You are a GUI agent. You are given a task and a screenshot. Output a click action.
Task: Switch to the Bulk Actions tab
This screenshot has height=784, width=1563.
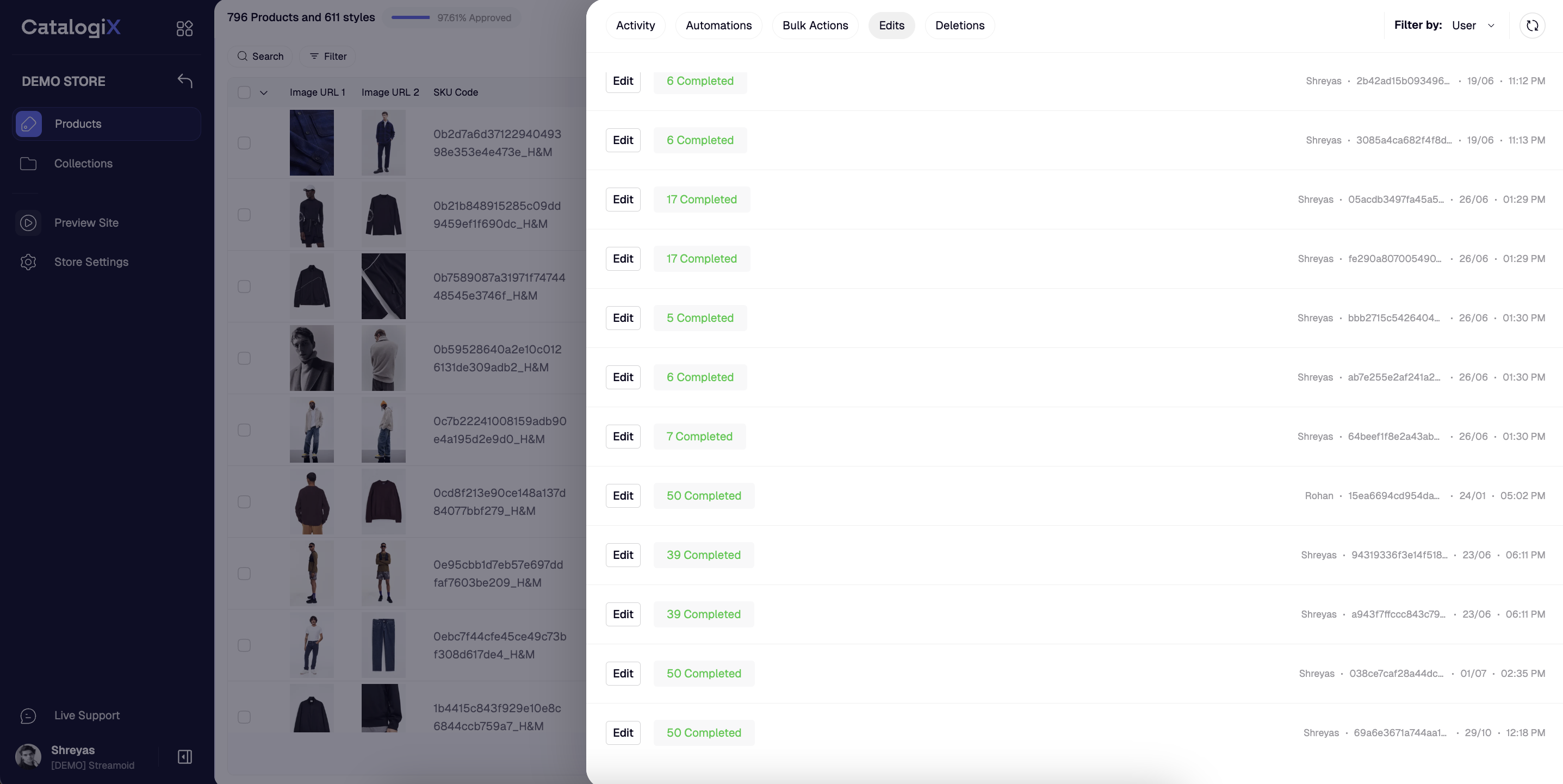coord(815,26)
